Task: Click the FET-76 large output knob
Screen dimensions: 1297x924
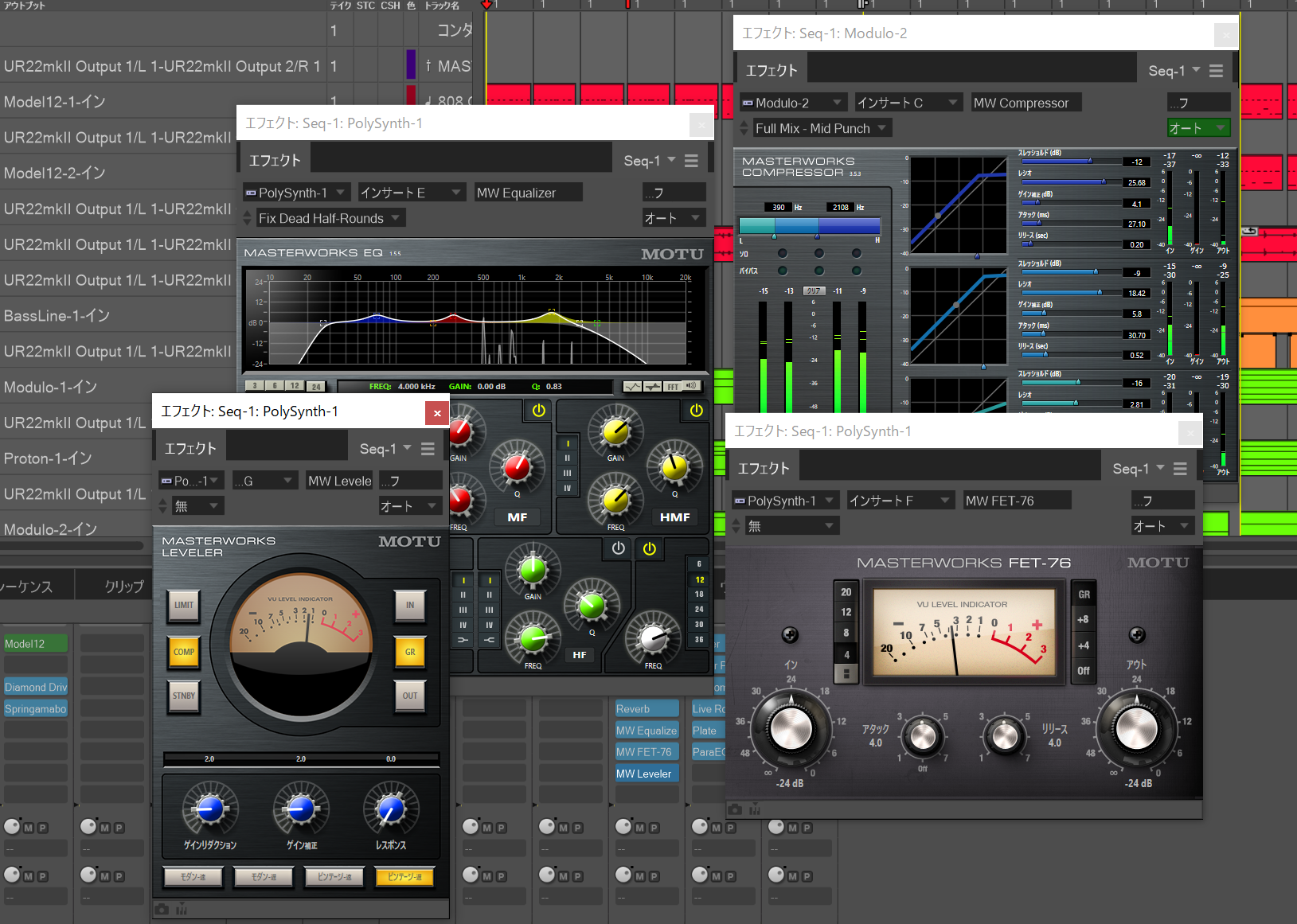Action: tap(1137, 727)
